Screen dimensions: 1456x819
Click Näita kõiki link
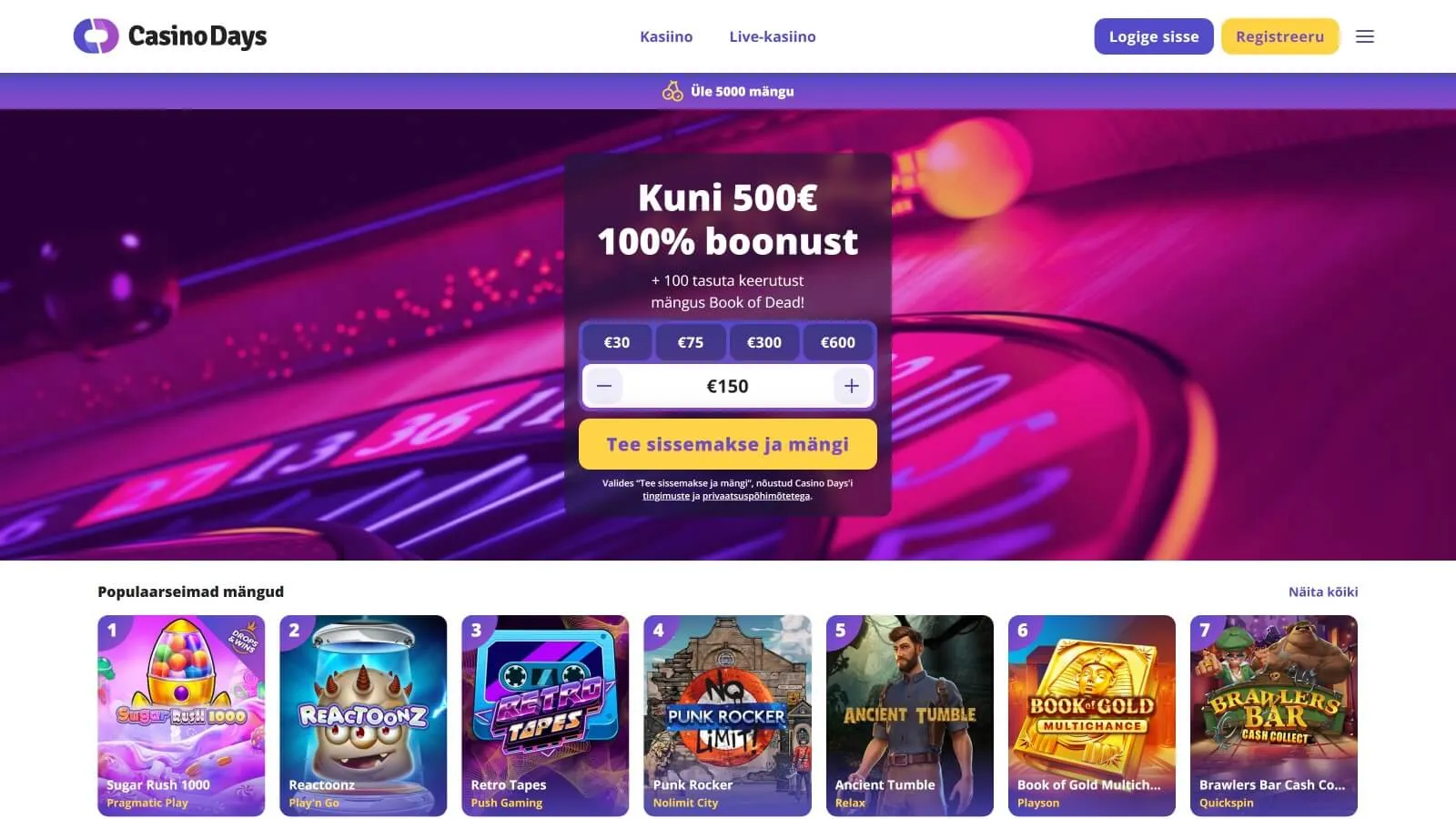point(1323,591)
